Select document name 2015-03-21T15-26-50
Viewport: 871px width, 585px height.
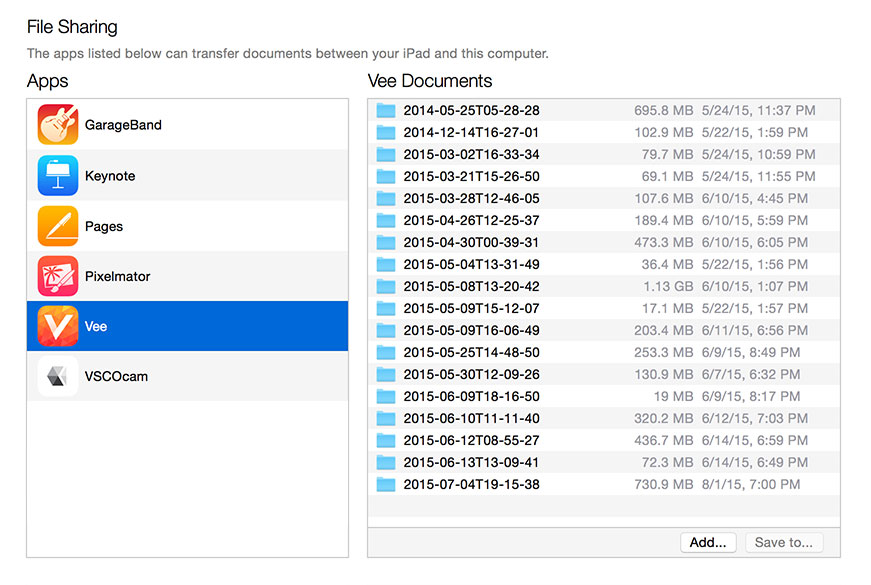[472, 176]
